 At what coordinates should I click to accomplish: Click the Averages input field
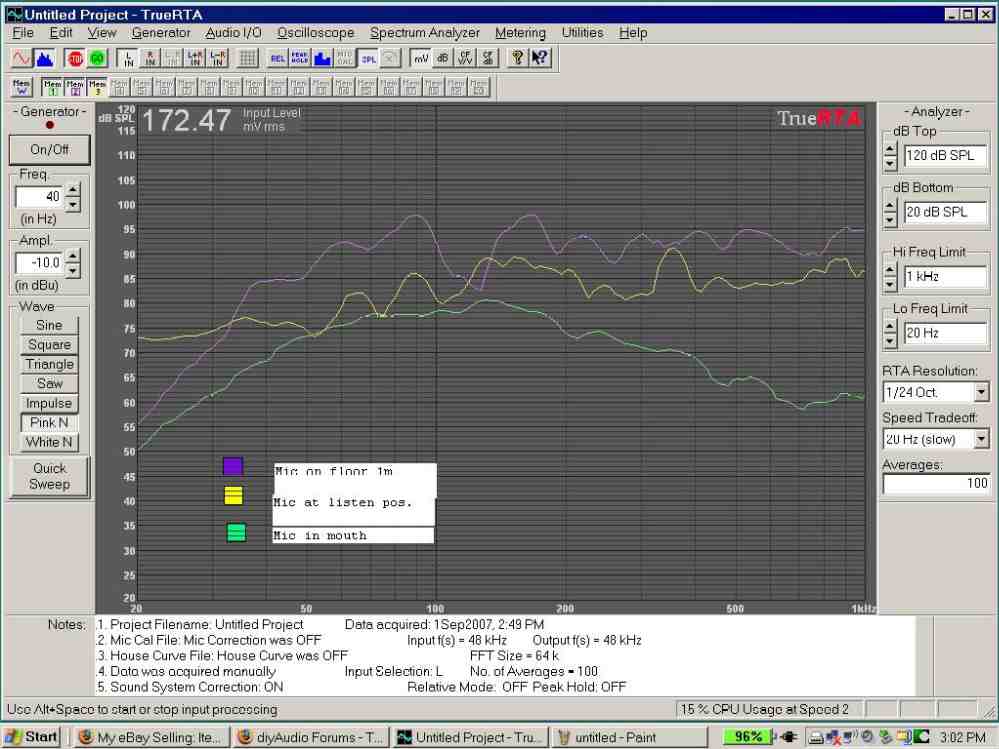(935, 483)
